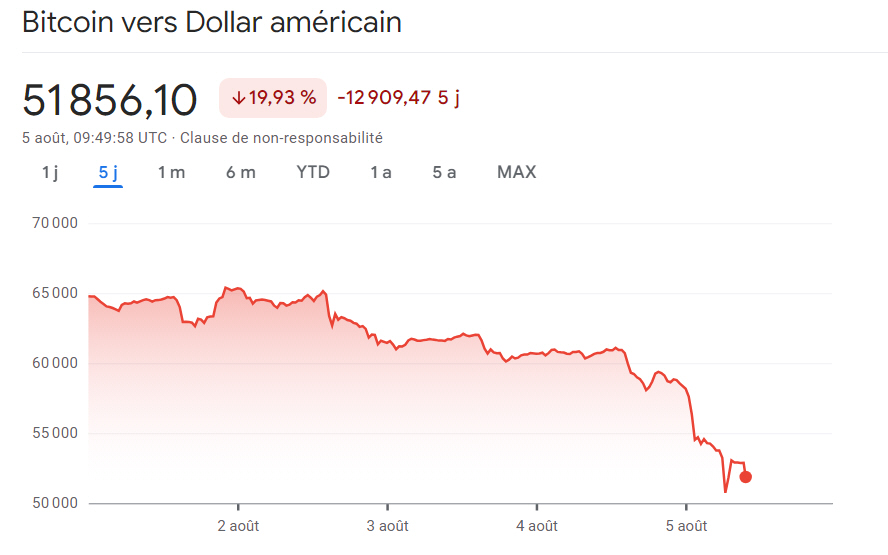Click the red current price dot
Screen dimensions: 888x555
point(745,477)
